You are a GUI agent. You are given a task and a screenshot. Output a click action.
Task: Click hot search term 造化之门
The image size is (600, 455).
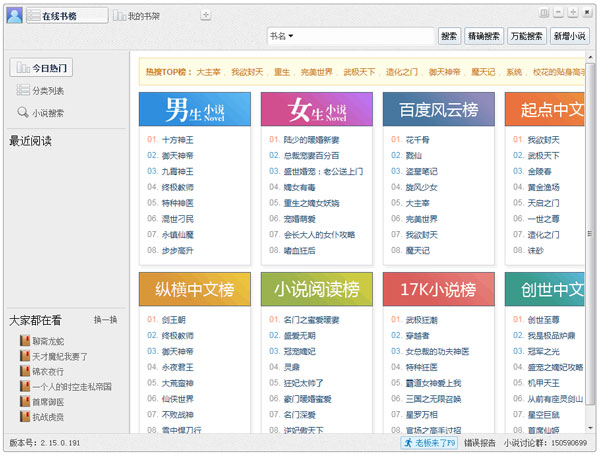click(x=402, y=72)
